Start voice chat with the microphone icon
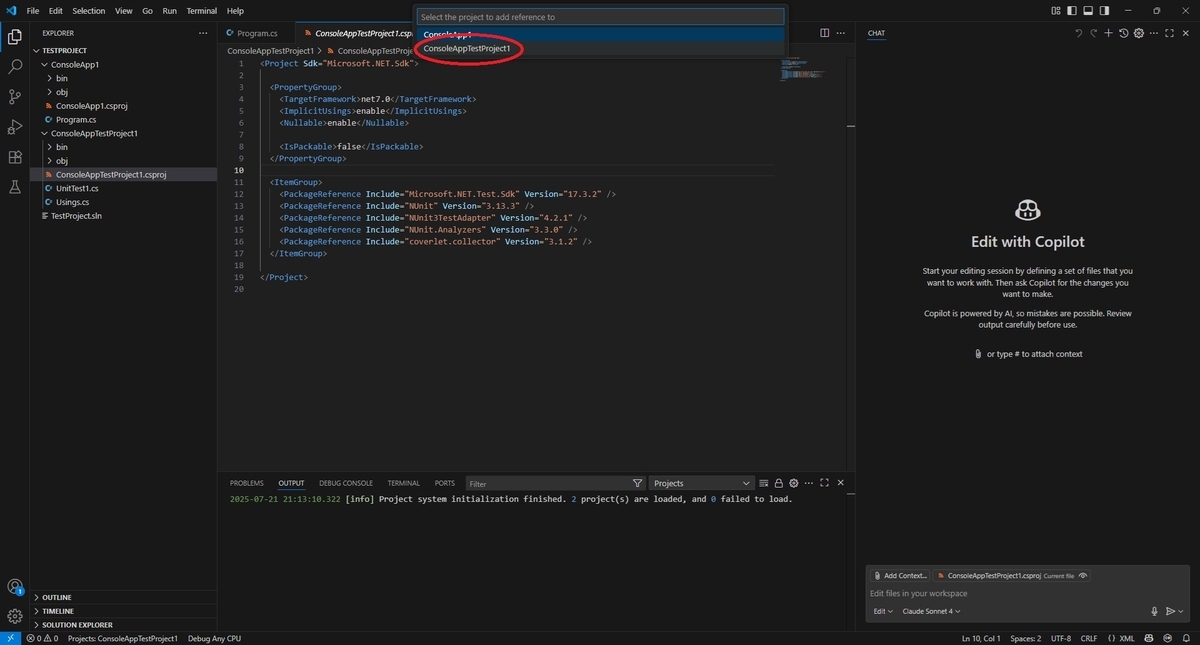Viewport: 1200px width, 645px height. pos(1154,611)
